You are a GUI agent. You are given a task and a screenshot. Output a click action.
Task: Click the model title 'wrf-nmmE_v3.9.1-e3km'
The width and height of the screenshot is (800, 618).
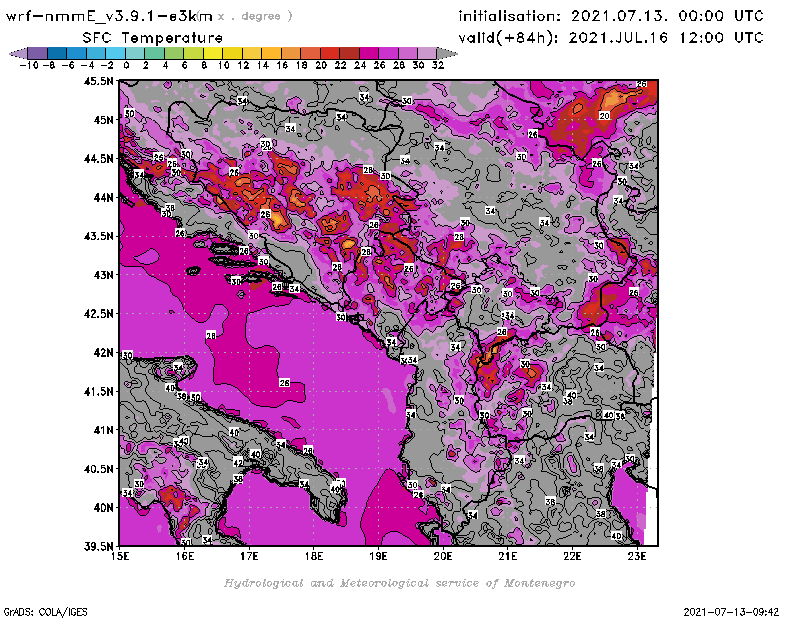click(x=109, y=16)
